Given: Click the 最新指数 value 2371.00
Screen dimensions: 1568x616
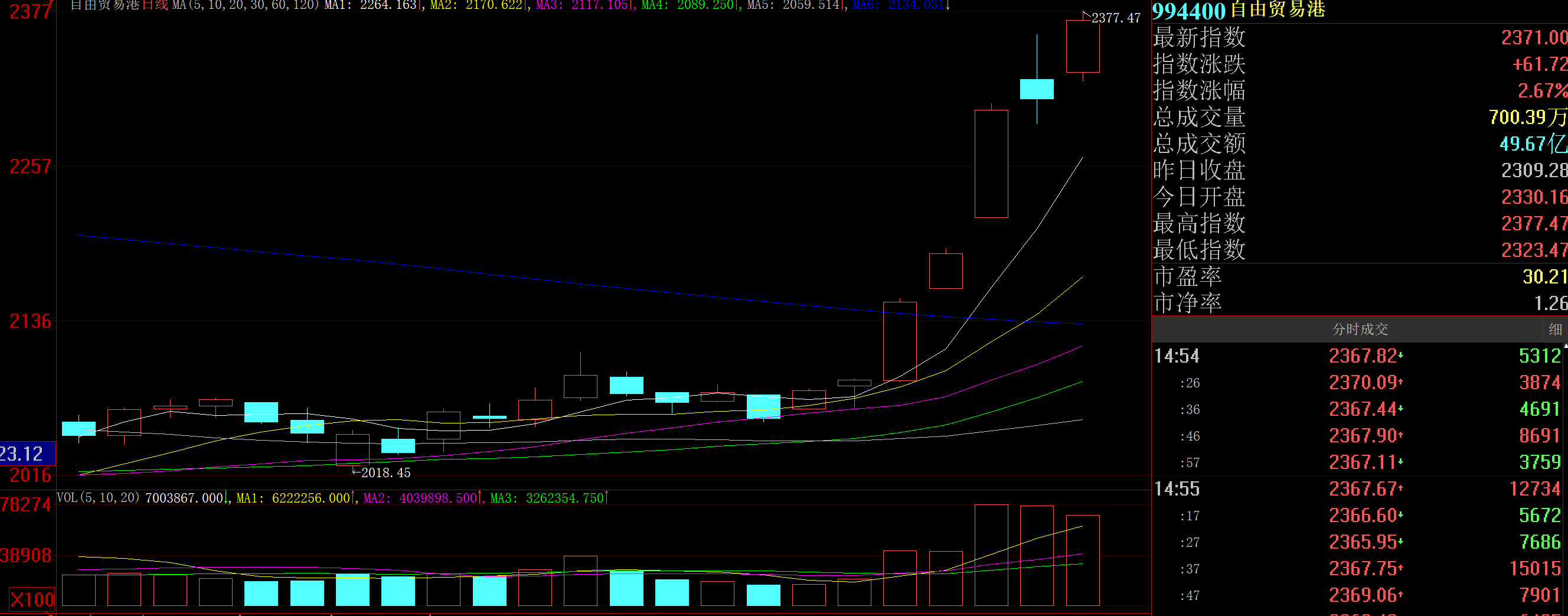Looking at the screenshot, I should [1533, 38].
